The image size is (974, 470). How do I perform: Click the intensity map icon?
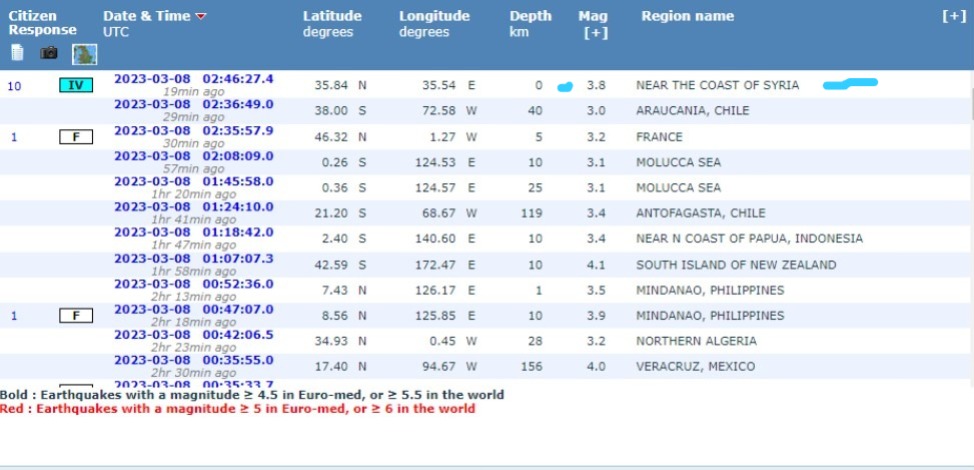pyautogui.click(x=84, y=53)
